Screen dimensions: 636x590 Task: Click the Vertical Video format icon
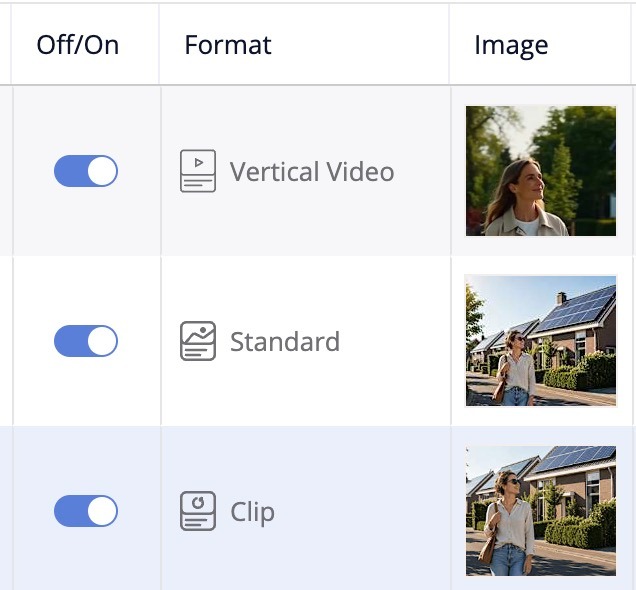pos(198,171)
